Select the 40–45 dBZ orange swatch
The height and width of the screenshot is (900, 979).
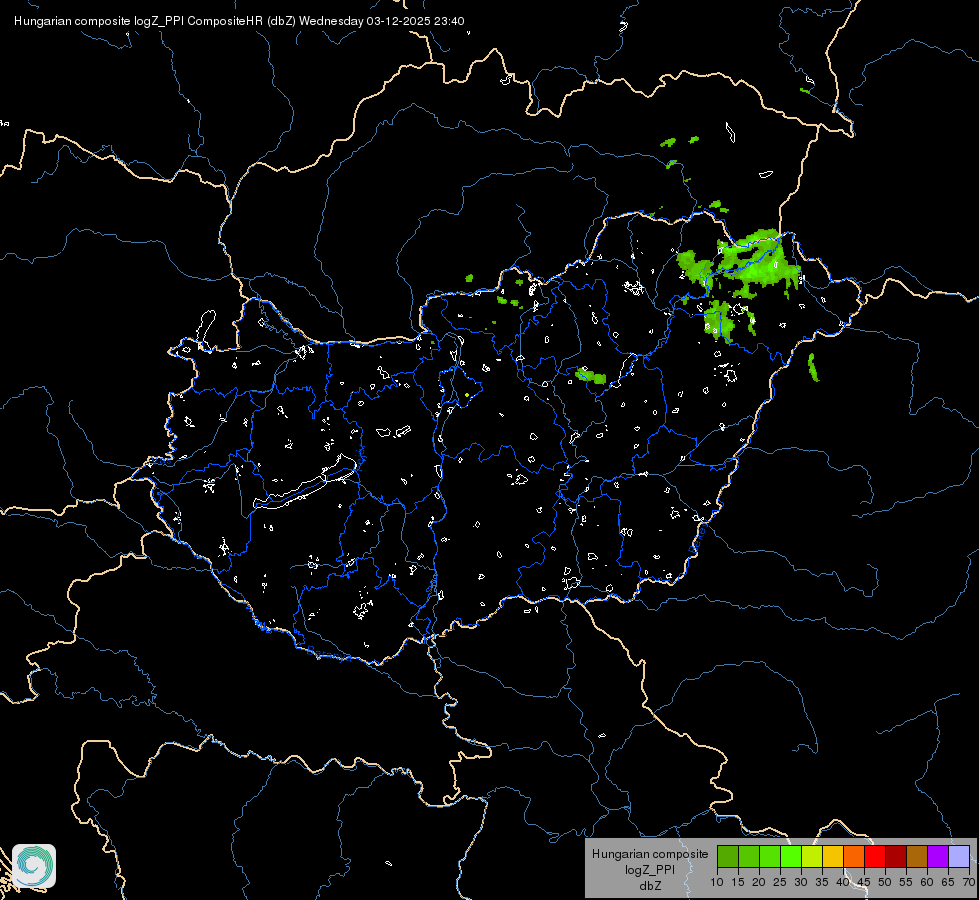click(x=854, y=856)
